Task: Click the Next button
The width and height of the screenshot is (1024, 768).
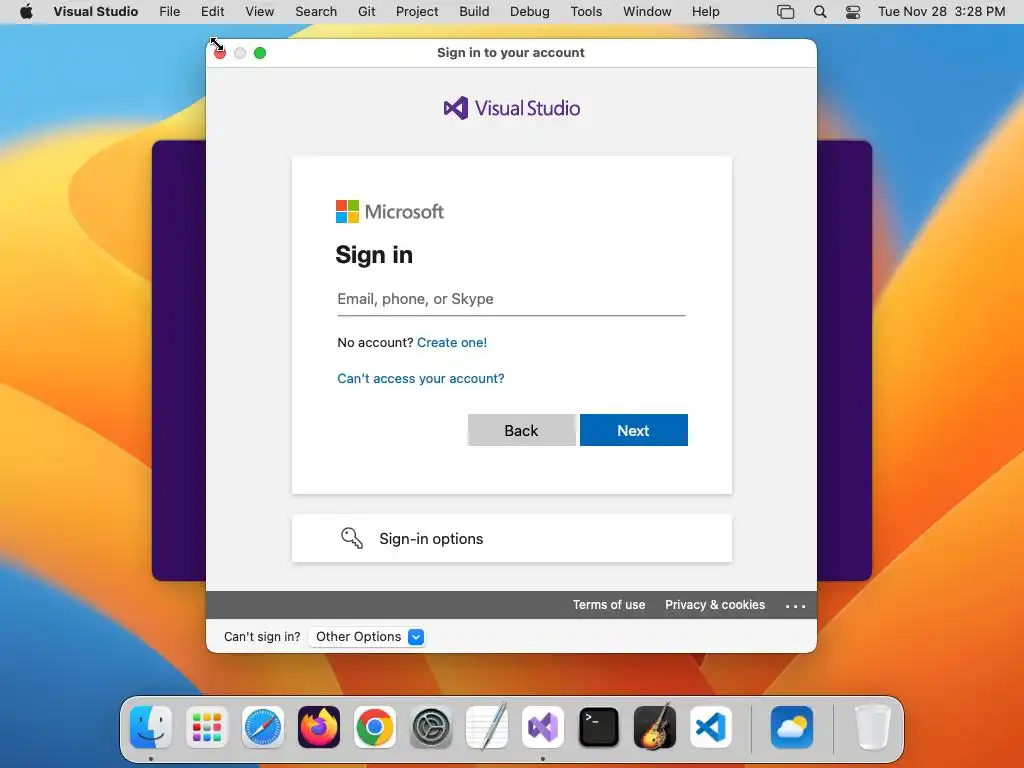Action: coord(633,430)
